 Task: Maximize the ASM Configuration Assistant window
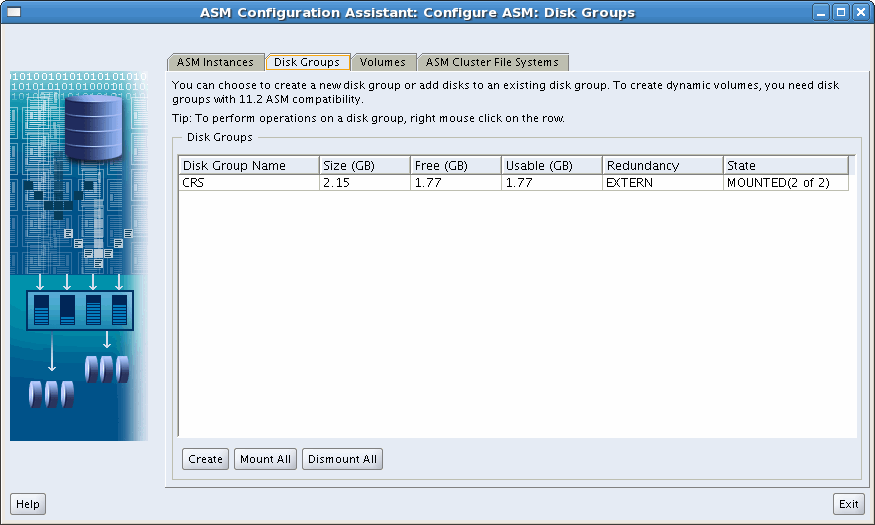tap(840, 13)
